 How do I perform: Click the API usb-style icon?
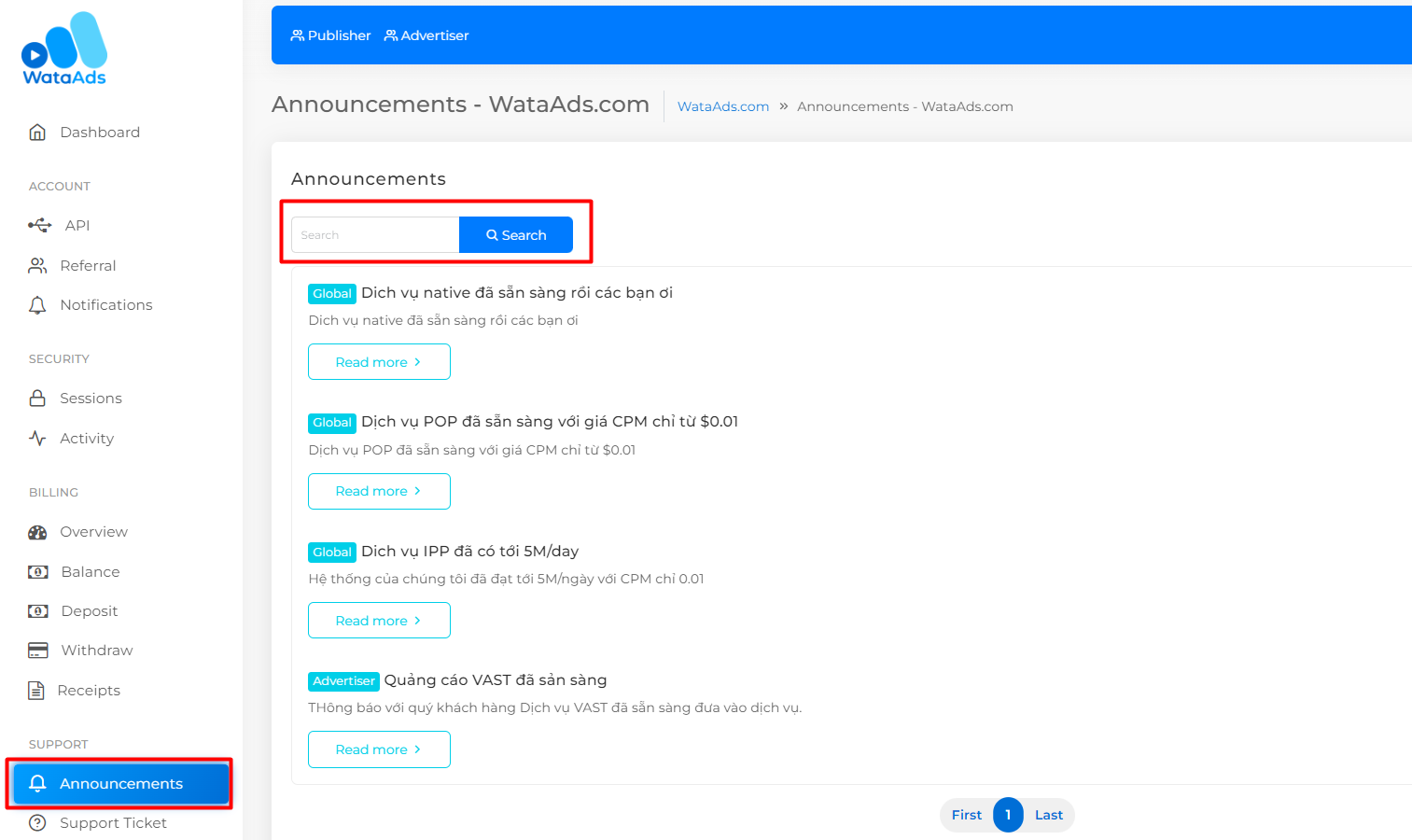point(39,225)
